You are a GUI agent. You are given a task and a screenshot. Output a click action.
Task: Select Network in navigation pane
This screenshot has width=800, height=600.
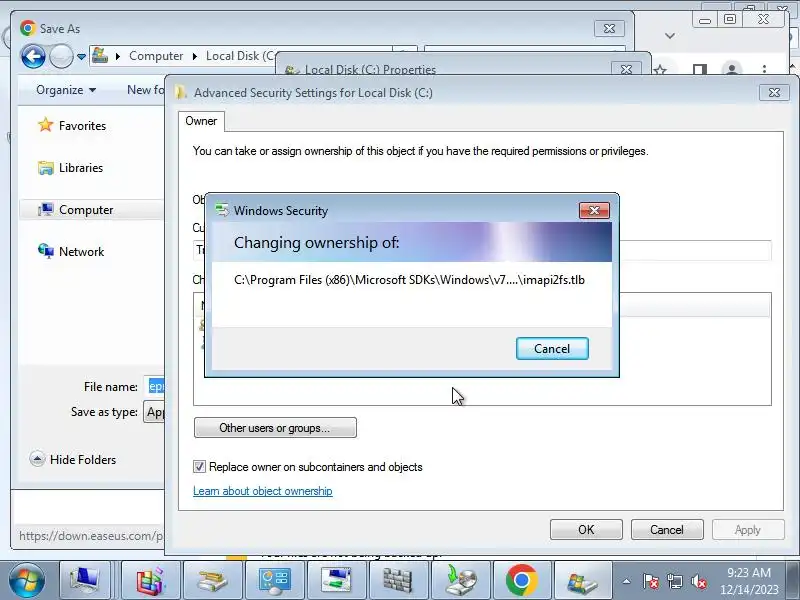point(71,252)
